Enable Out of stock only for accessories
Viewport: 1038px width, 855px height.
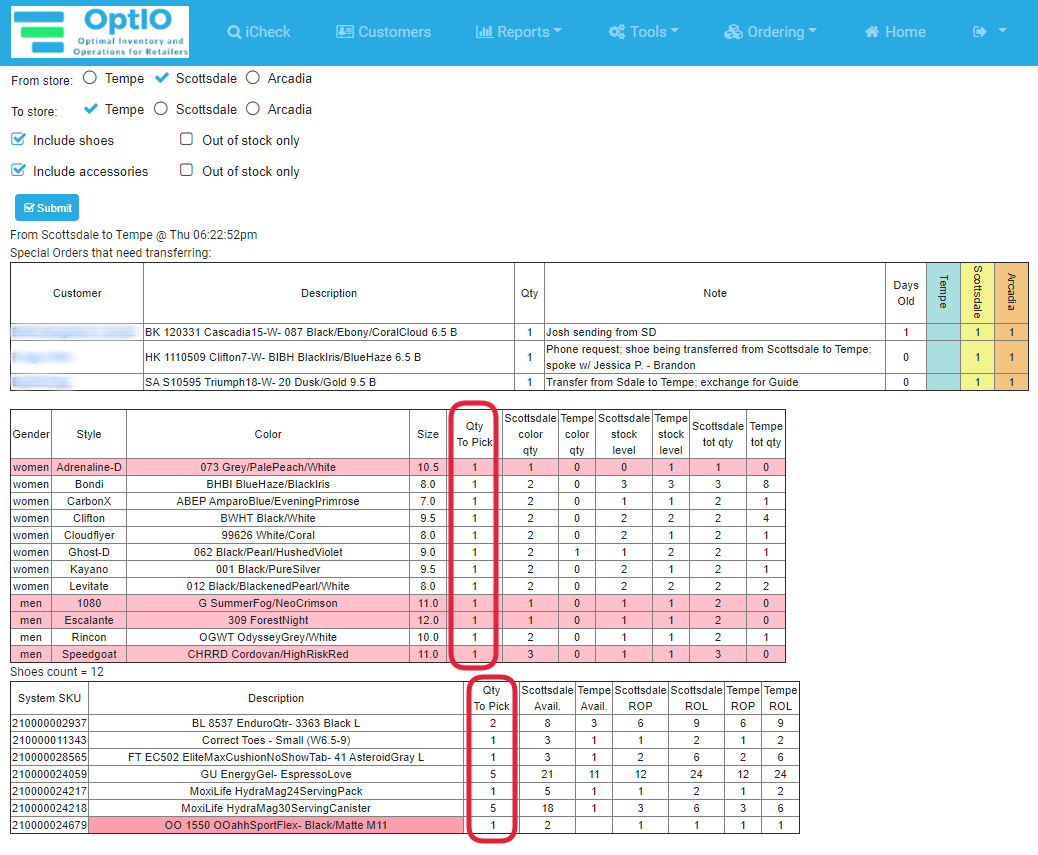pyautogui.click(x=186, y=170)
